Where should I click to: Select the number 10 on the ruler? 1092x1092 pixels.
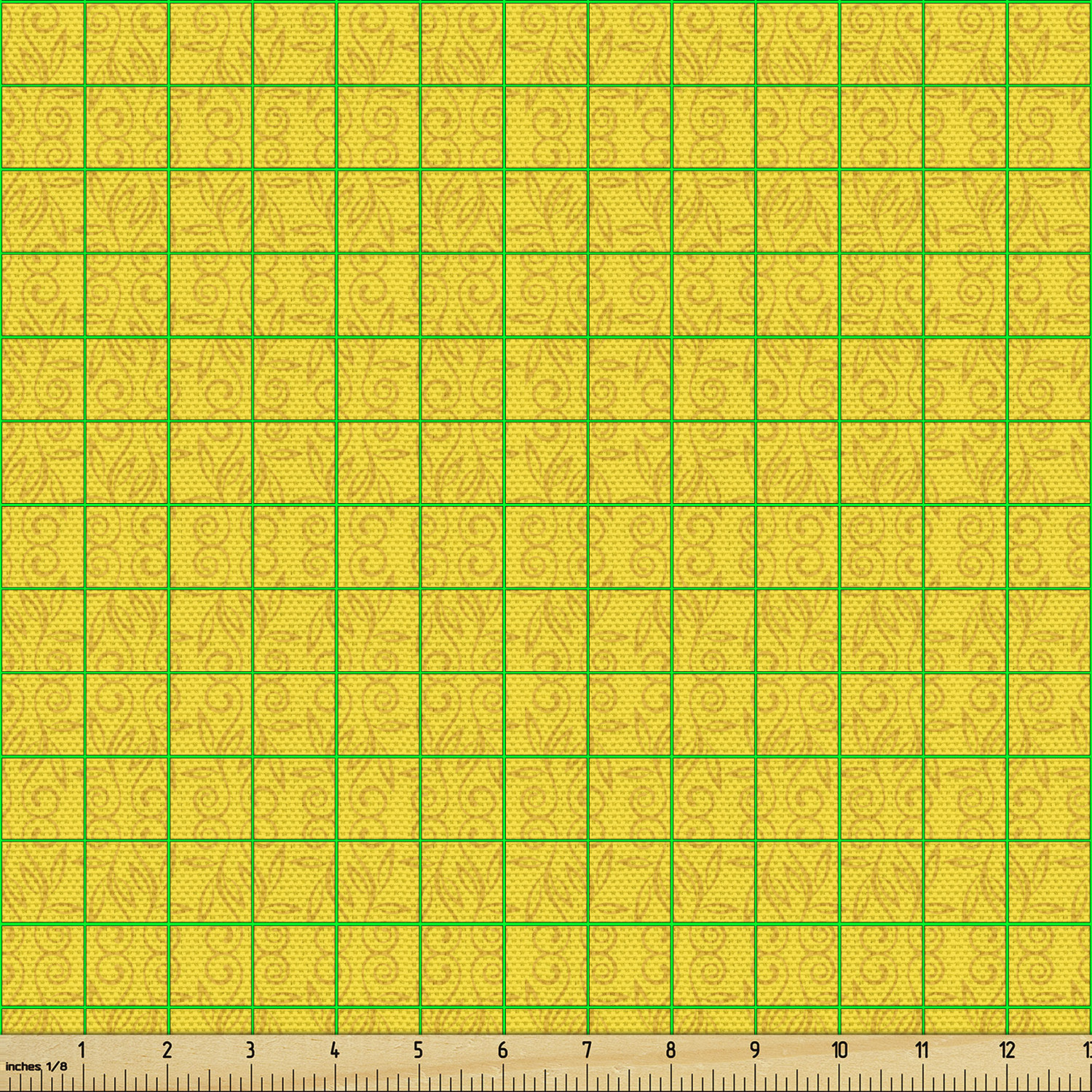[x=839, y=1050]
